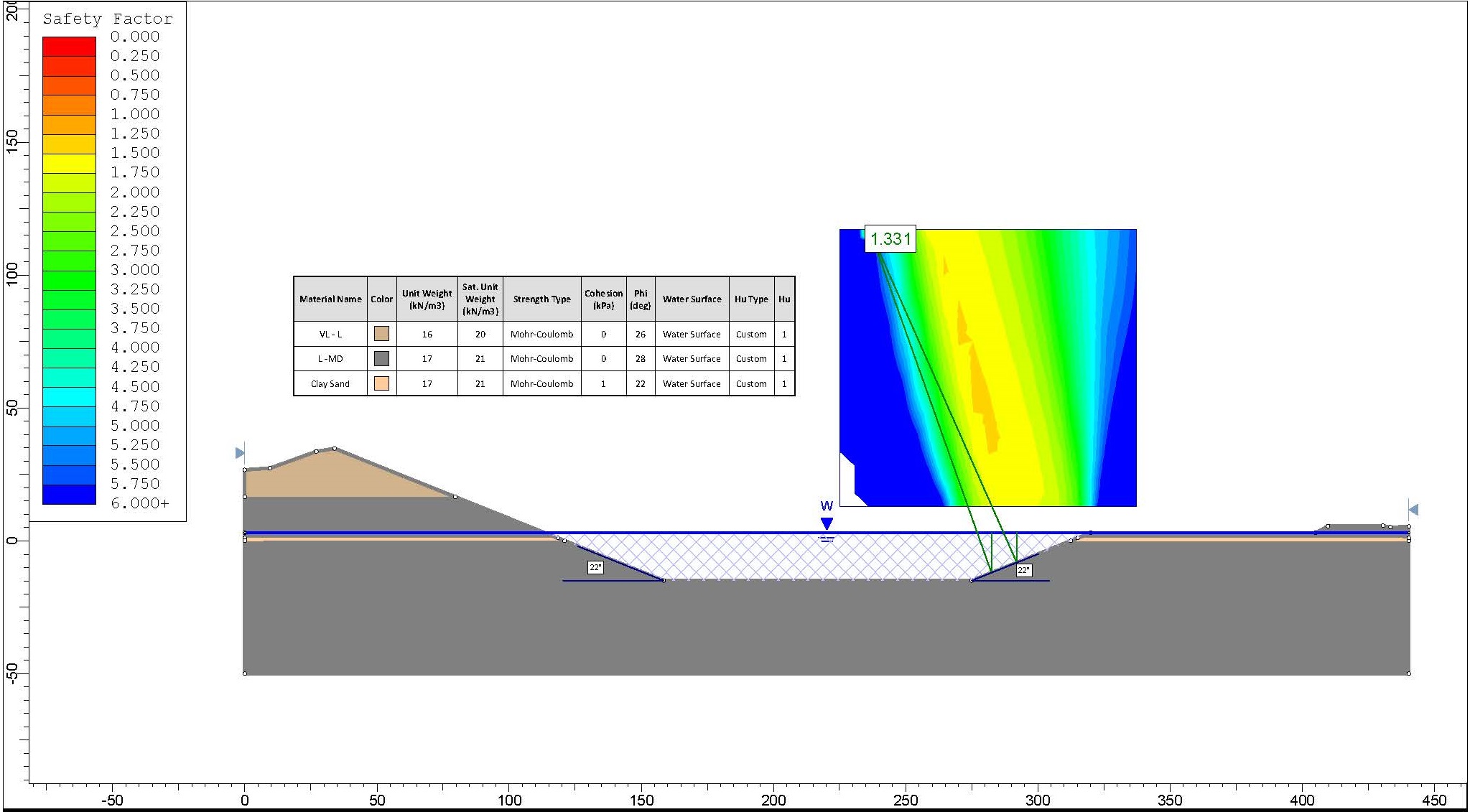Viewport: 1470px width, 812px height.
Task: Click the Safety Factor legend title
Action: [x=107, y=19]
